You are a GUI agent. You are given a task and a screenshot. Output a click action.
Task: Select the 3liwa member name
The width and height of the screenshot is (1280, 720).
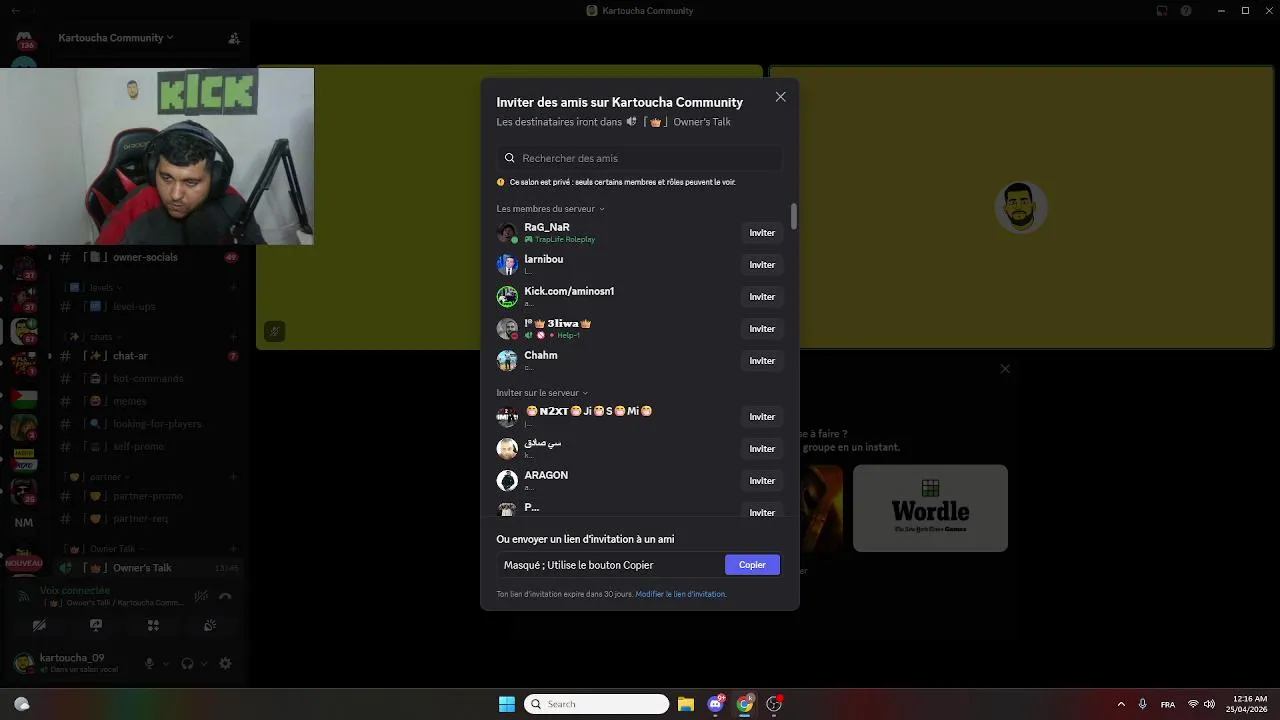pos(558,323)
